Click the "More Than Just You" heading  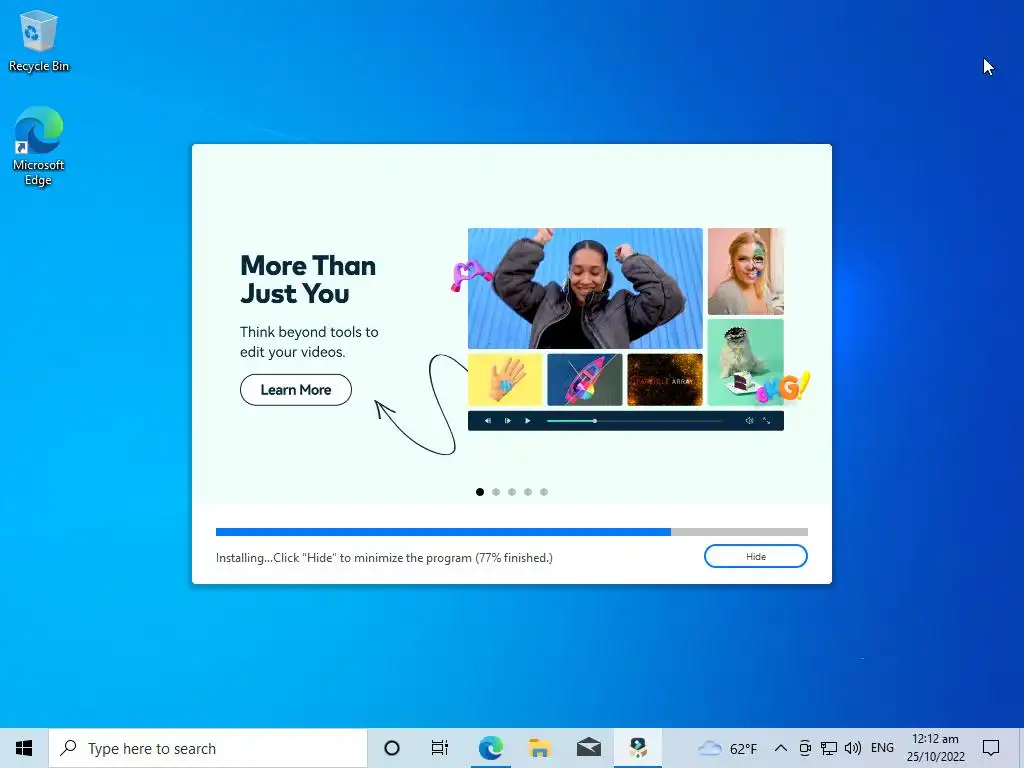pyautogui.click(x=308, y=280)
